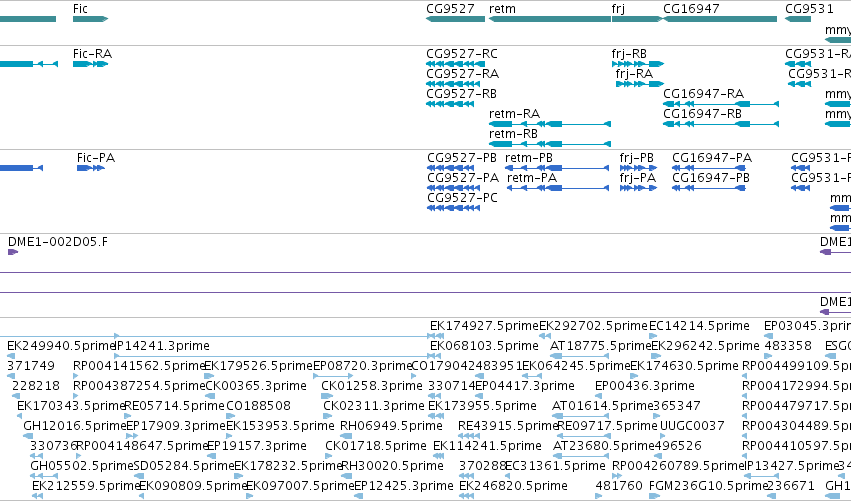Viewport: 851px width, 501px height.
Task: Open RE05714.5prime feature
Action: click(x=175, y=407)
